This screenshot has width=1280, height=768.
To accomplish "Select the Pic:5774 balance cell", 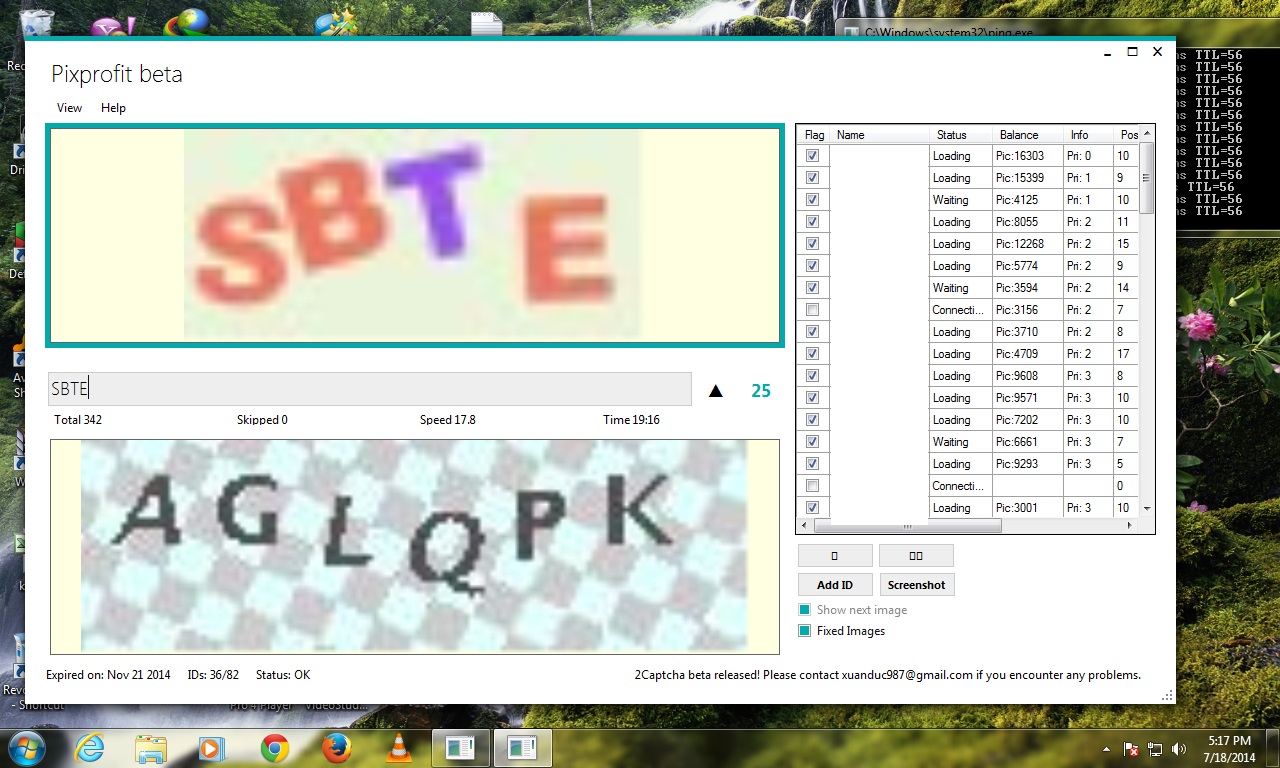I will coord(1028,266).
